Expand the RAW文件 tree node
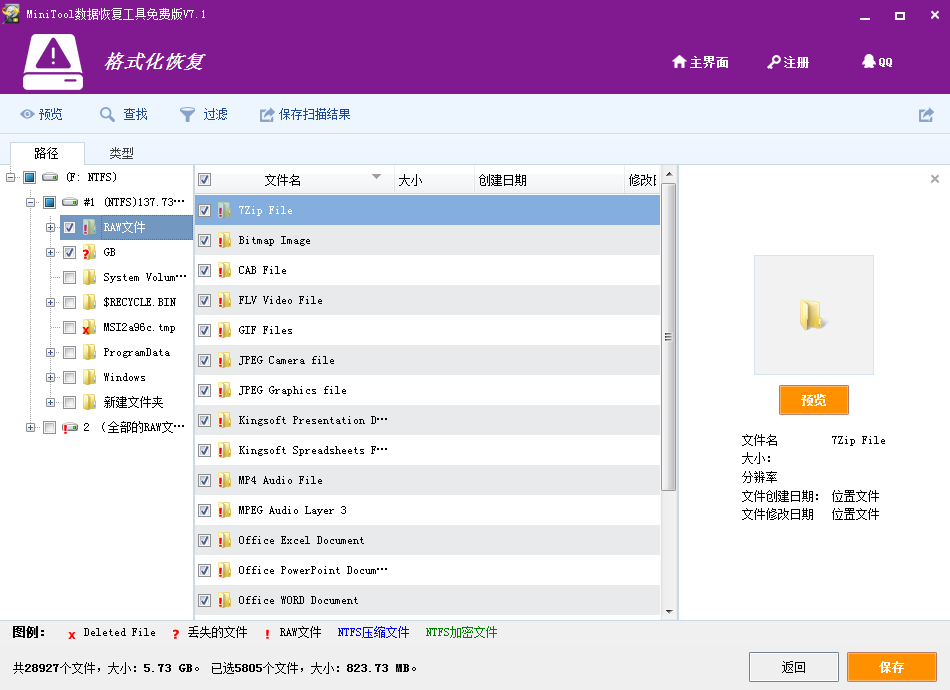The image size is (950, 690). [50, 227]
